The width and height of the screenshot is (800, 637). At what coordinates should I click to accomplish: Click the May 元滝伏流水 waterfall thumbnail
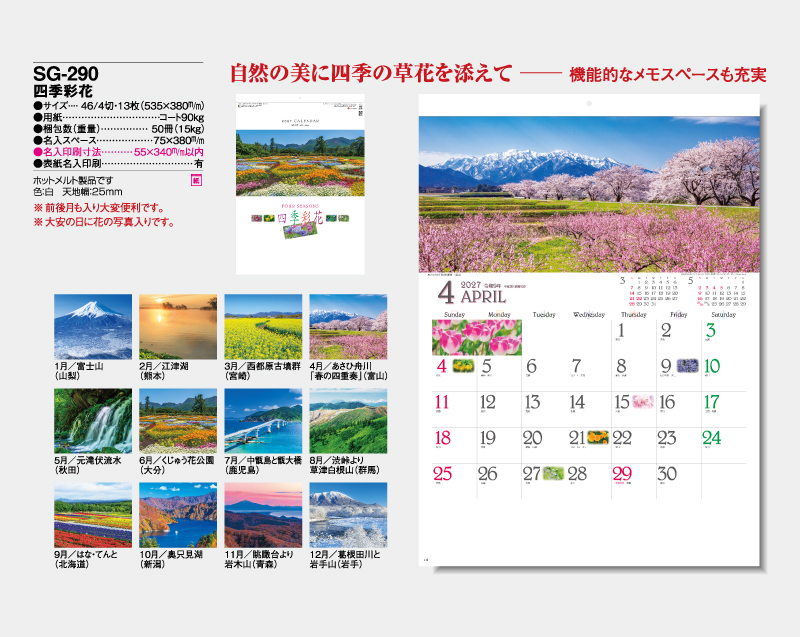93,421
